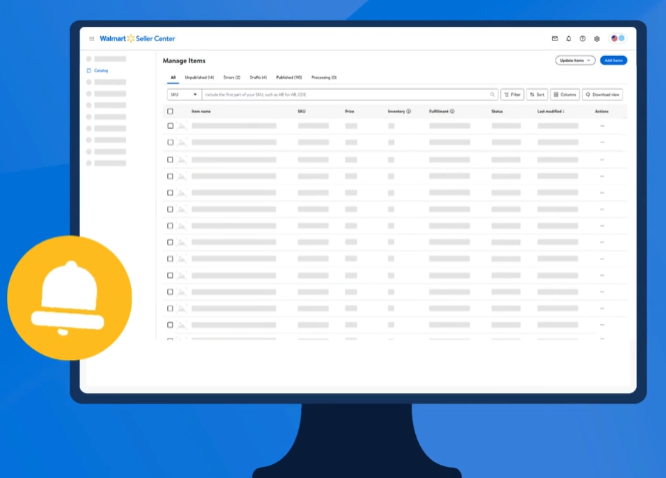Click the Add Items button
The image size is (666, 478).
(x=613, y=60)
